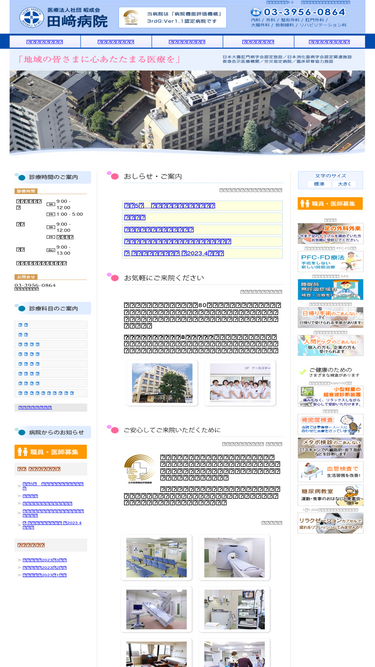Image resolution: width=375 pixels, height=667 pixels.
Task: Click the Tasaki Hospital cross logo
Action: click(x=31, y=17)
